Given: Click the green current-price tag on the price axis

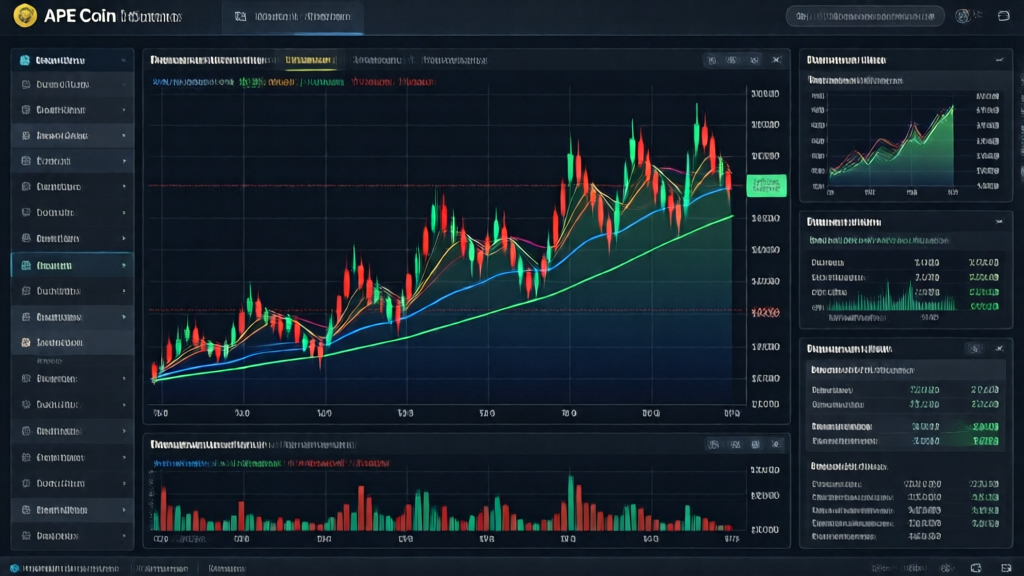Looking at the screenshot, I should click(766, 185).
